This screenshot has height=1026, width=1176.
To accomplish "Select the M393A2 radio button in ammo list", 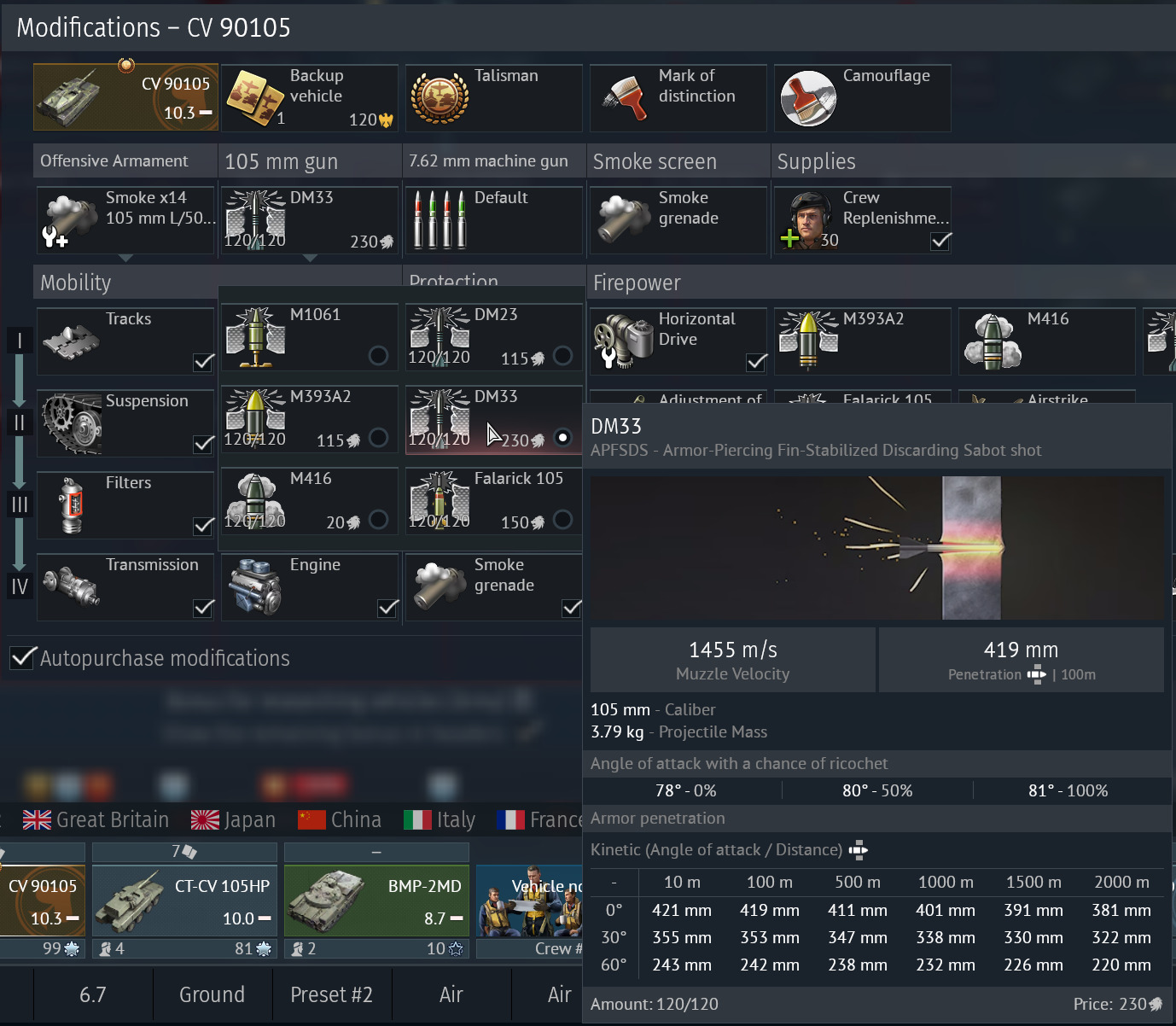I will pyautogui.click(x=378, y=438).
